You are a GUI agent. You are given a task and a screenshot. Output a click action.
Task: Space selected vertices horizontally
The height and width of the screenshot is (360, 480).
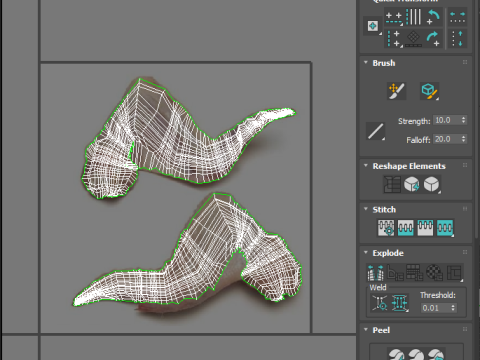(458, 17)
